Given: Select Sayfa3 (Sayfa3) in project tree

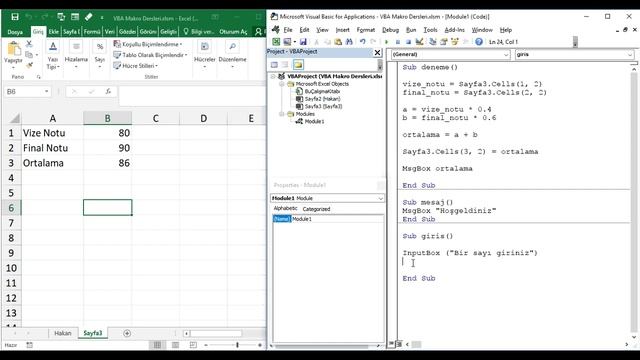Looking at the screenshot, I should click(323, 107).
